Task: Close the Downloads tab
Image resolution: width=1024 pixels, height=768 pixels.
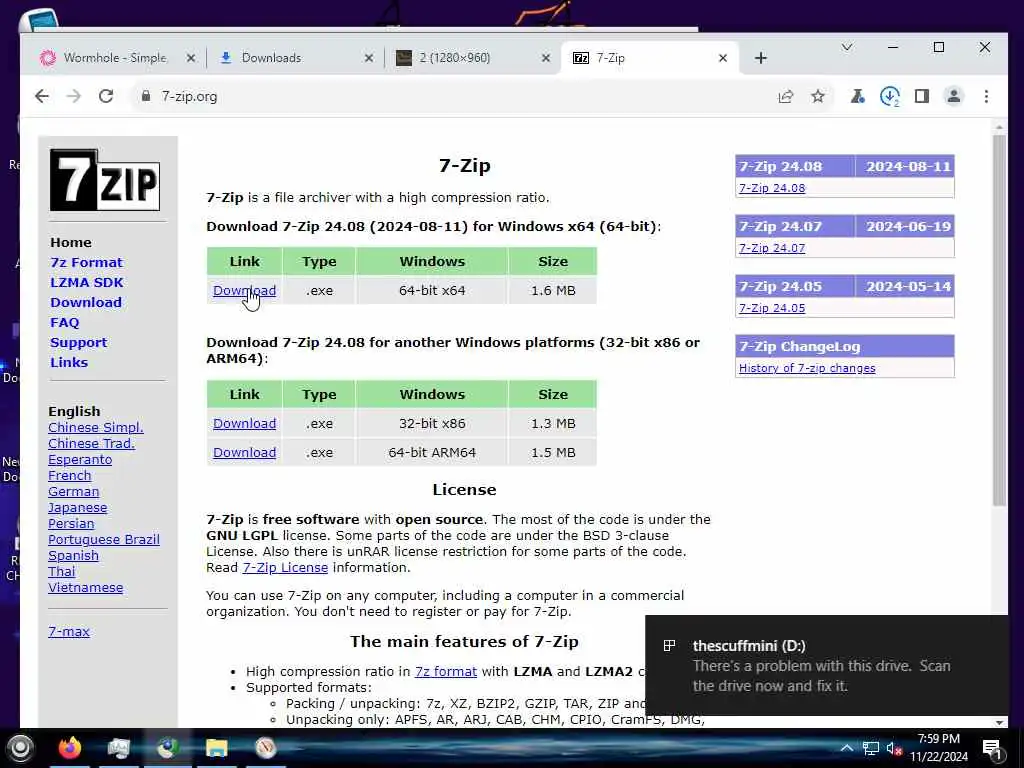Action: [x=368, y=58]
